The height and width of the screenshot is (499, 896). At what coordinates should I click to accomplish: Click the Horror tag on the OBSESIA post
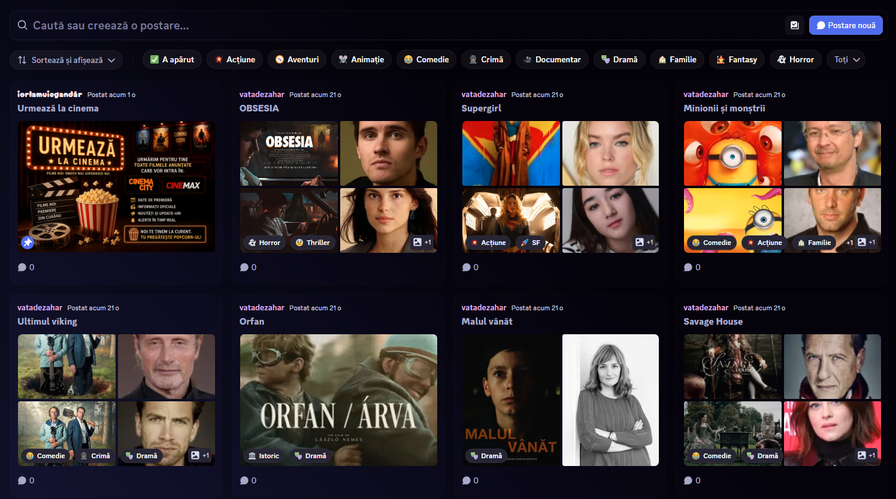[x=264, y=242]
